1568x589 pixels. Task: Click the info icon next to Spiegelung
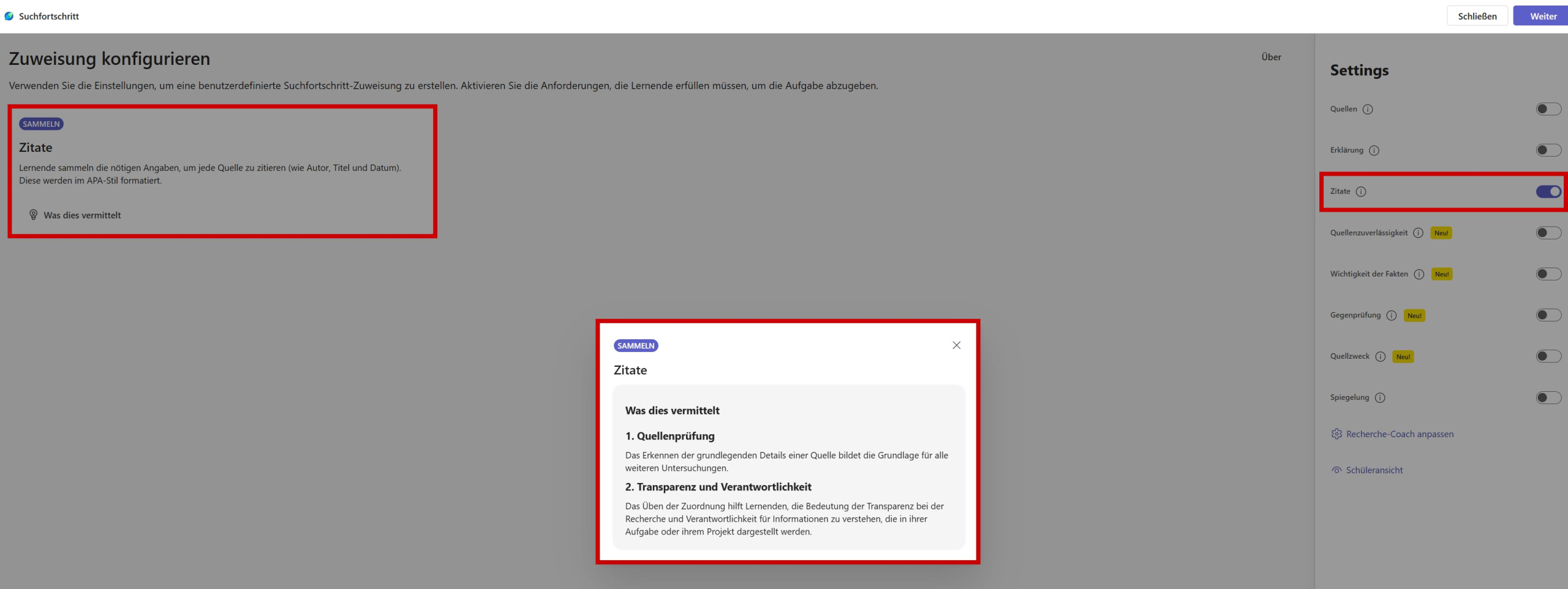tap(1380, 398)
